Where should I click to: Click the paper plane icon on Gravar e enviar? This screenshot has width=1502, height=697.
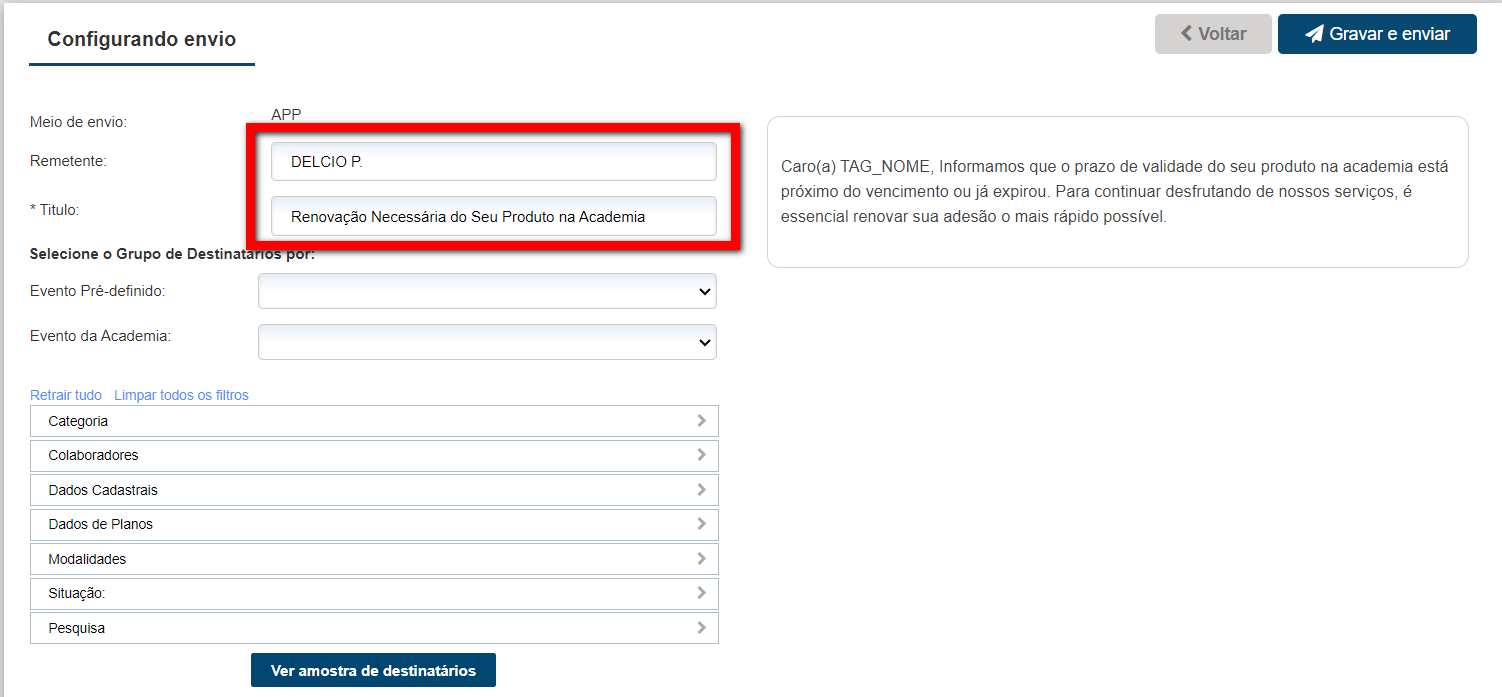(x=1314, y=34)
